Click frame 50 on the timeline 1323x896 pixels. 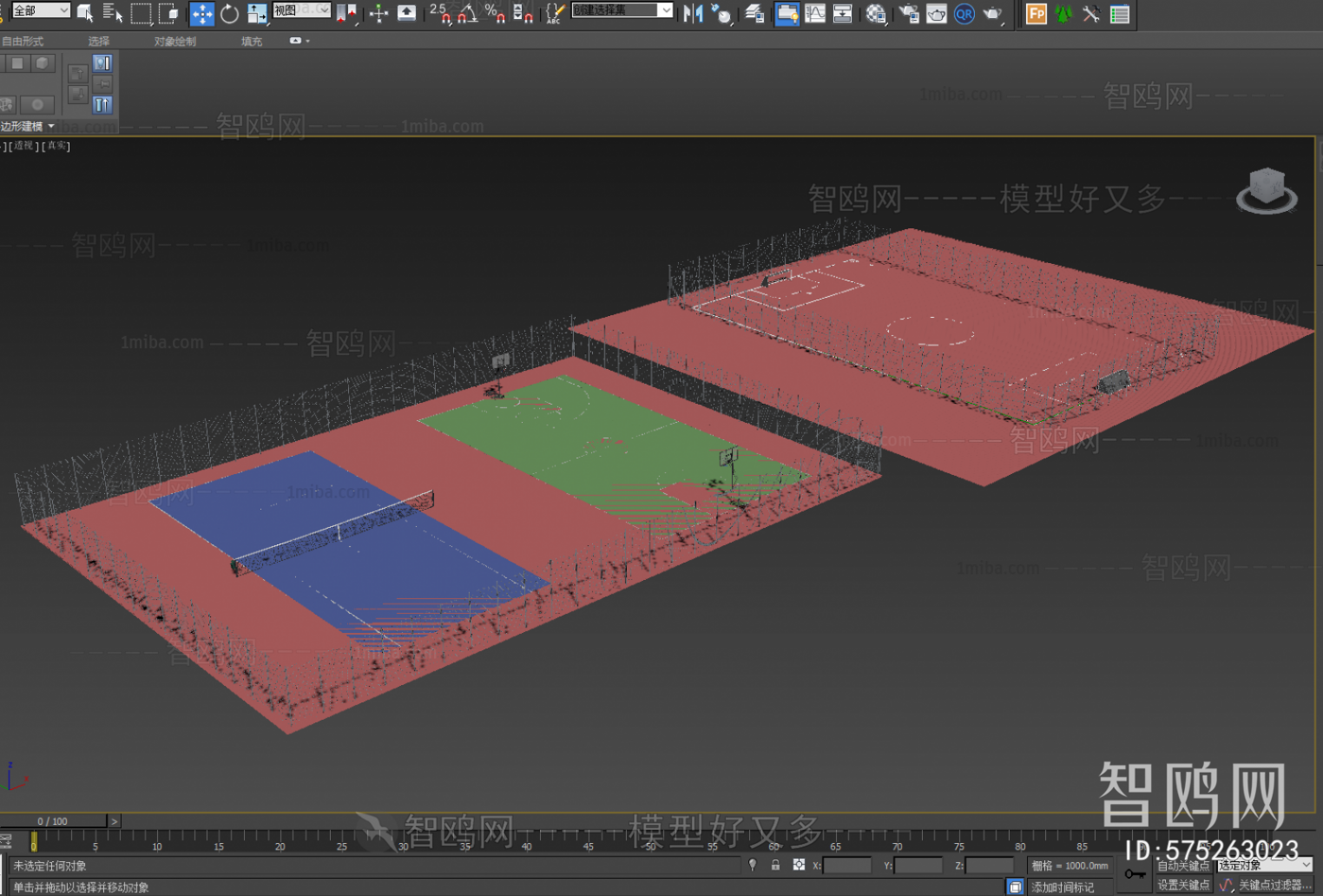(650, 841)
